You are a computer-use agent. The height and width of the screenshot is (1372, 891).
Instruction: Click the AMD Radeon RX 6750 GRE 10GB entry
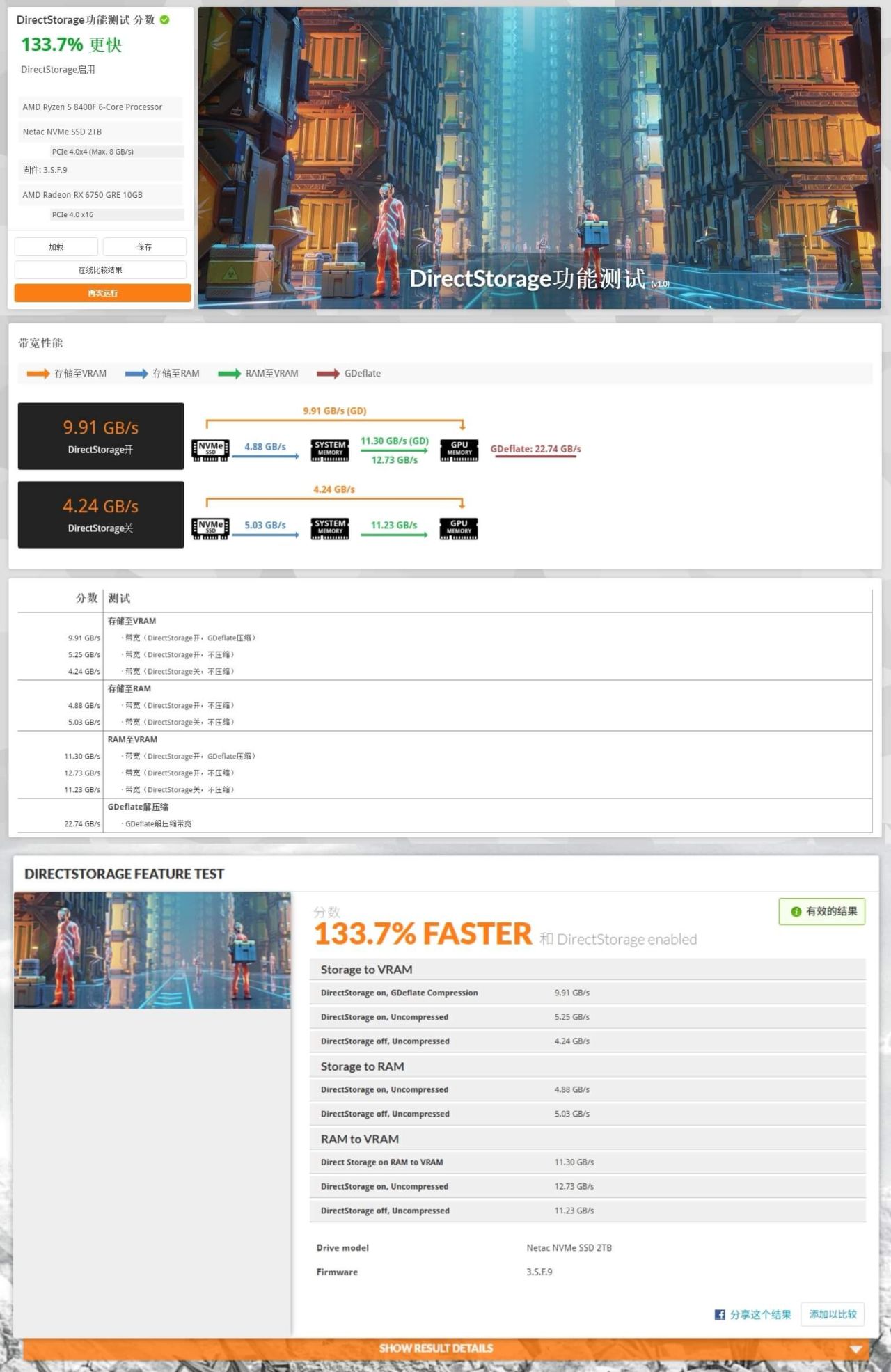click(x=101, y=195)
